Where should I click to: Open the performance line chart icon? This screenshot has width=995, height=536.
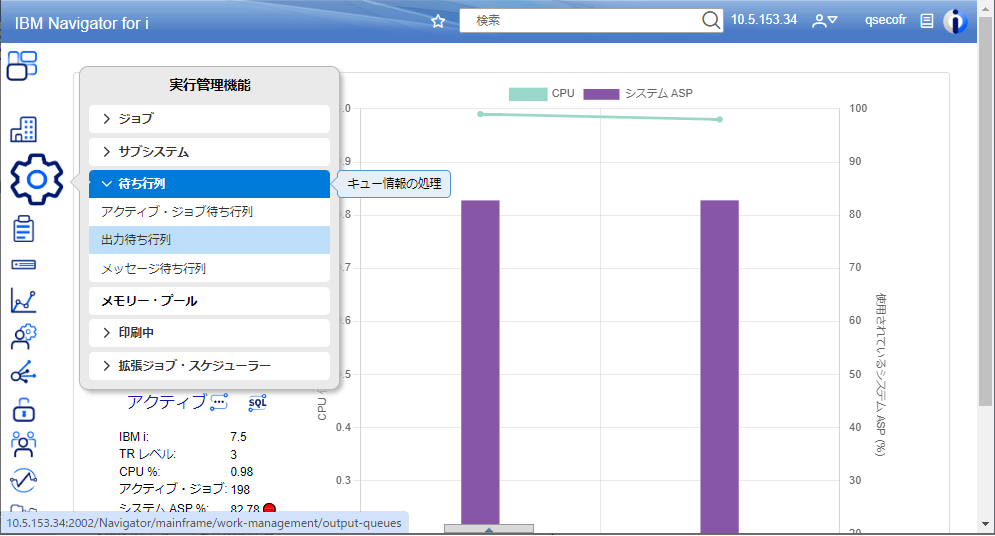tap(23, 301)
